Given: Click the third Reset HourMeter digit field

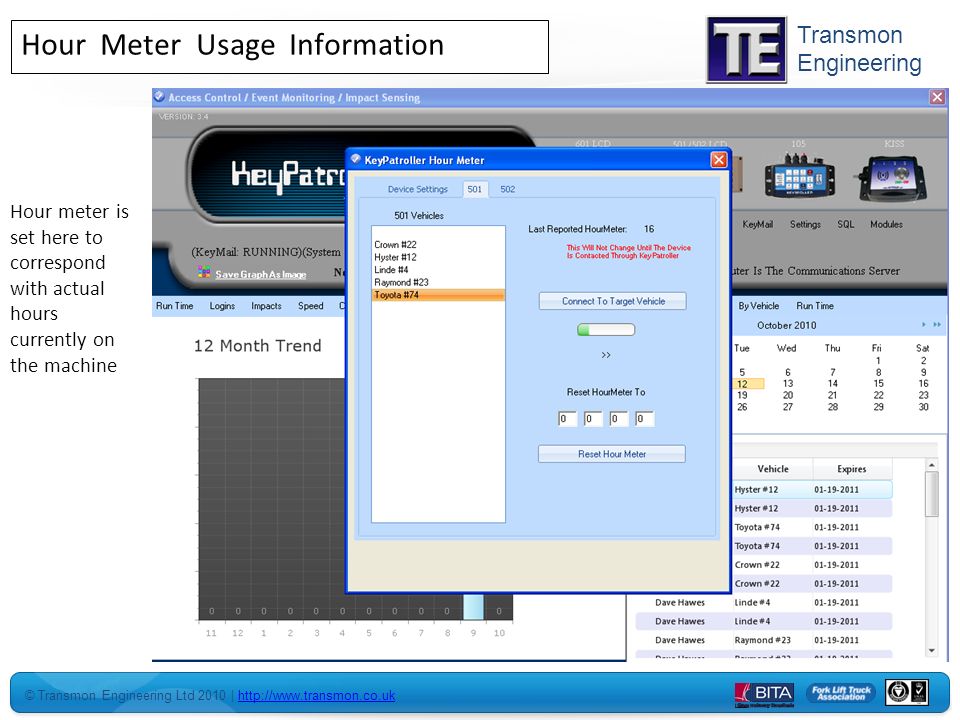Looking at the screenshot, I should pyautogui.click(x=618, y=419).
